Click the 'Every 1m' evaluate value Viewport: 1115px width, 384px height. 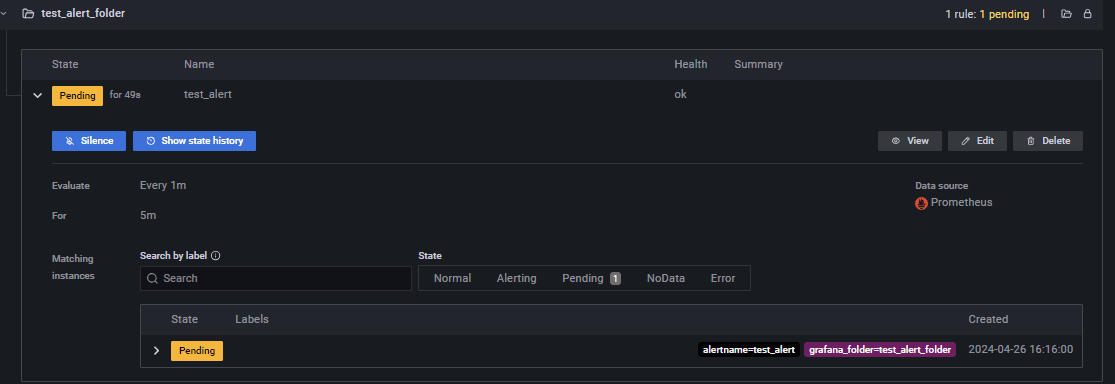click(x=163, y=186)
